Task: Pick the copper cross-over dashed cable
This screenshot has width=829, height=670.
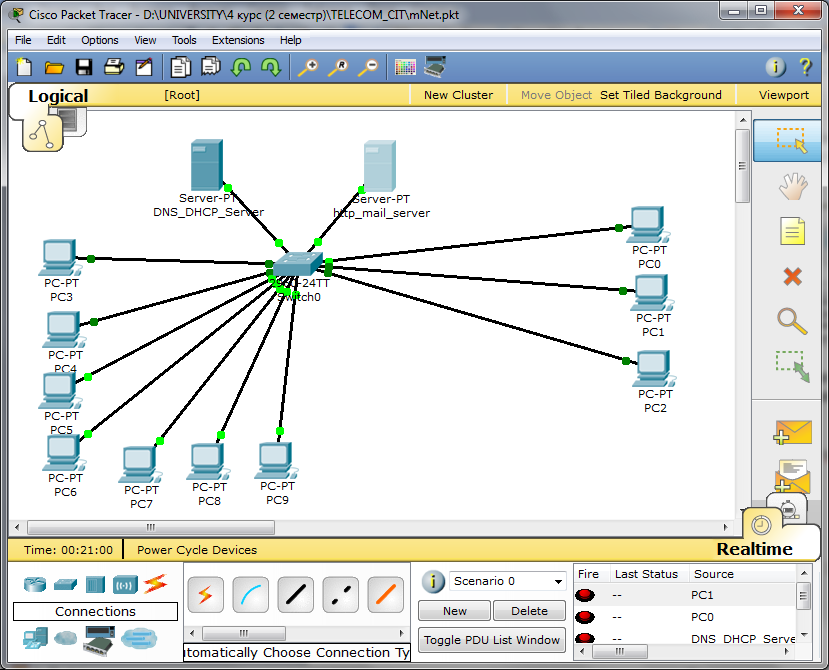Action: [340, 595]
